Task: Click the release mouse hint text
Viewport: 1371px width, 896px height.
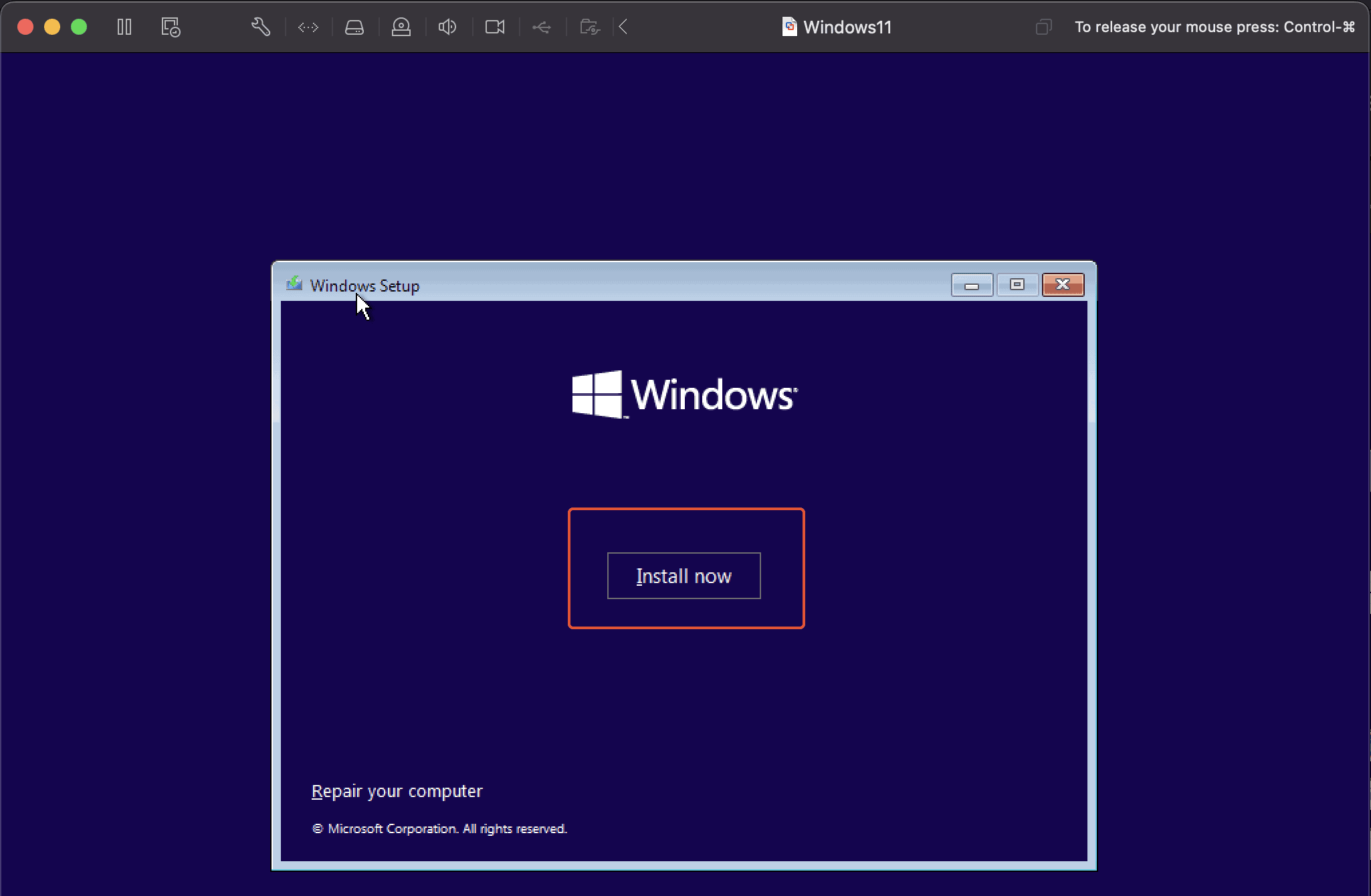Action: point(1215,27)
